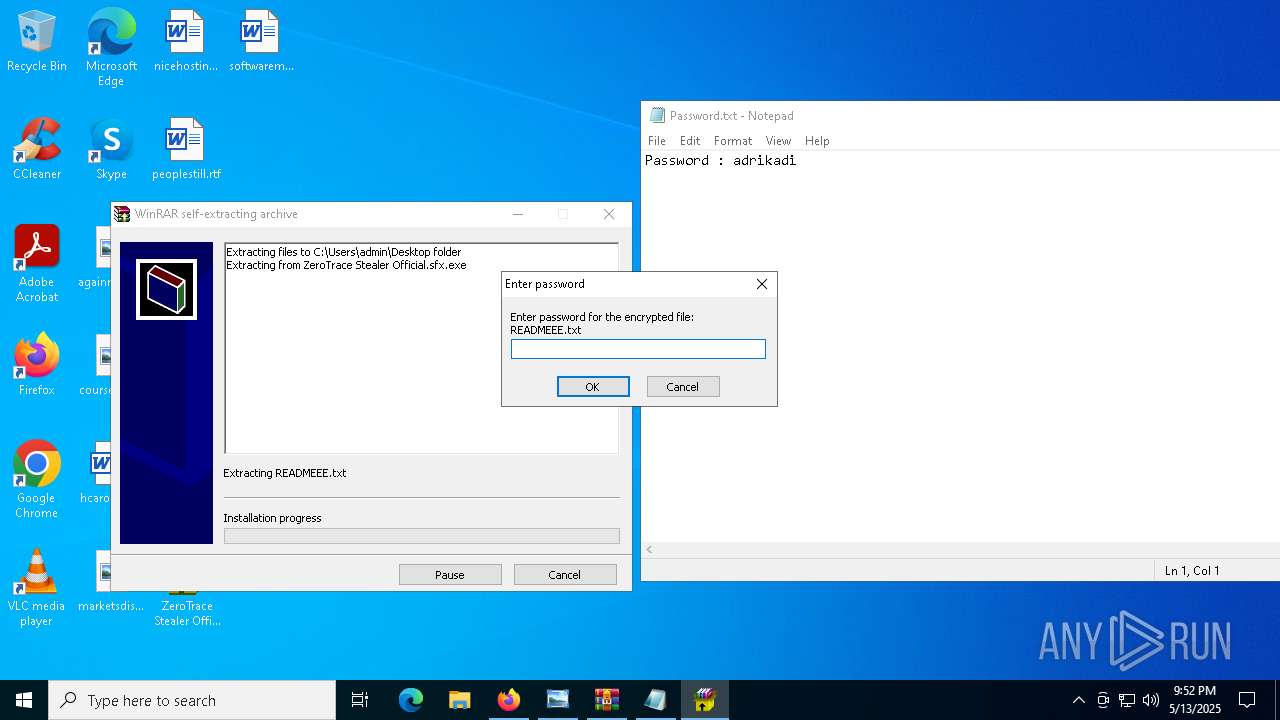
Task: Select peoplestill.rtf desktop file
Action: pos(186,150)
